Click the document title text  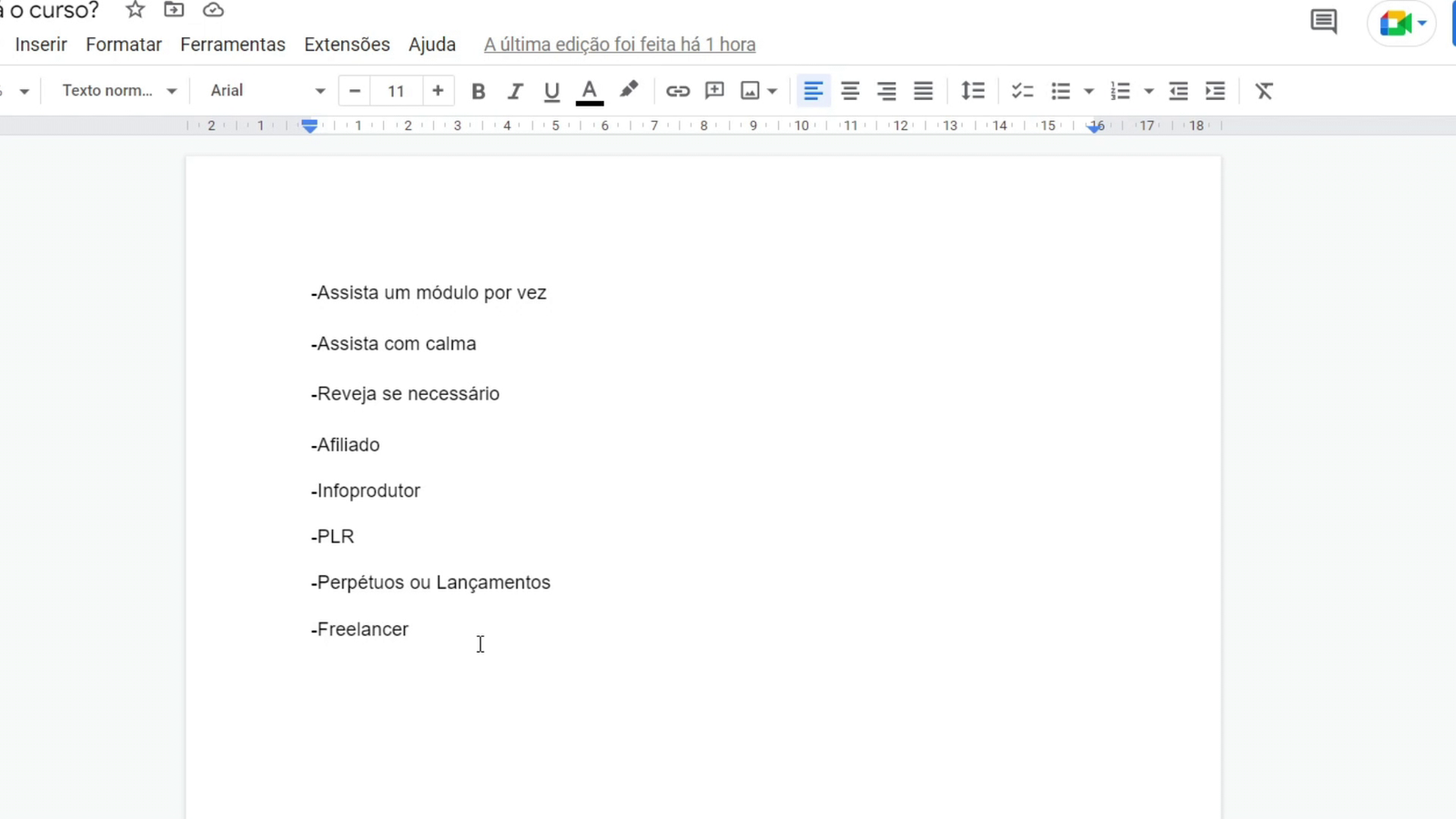49,11
